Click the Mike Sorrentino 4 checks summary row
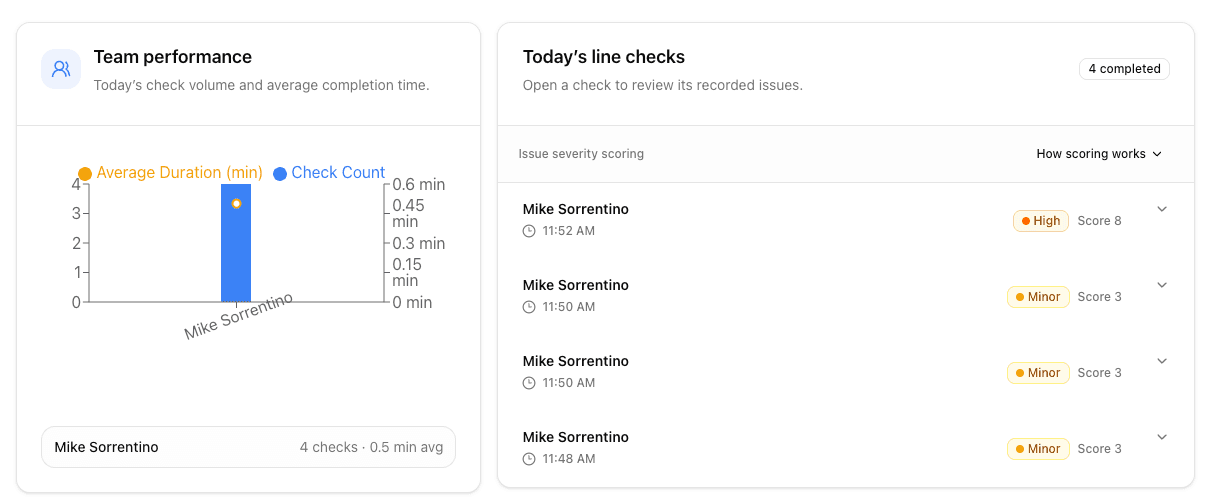Image resolution: width=1210 pixels, height=503 pixels. click(x=248, y=447)
